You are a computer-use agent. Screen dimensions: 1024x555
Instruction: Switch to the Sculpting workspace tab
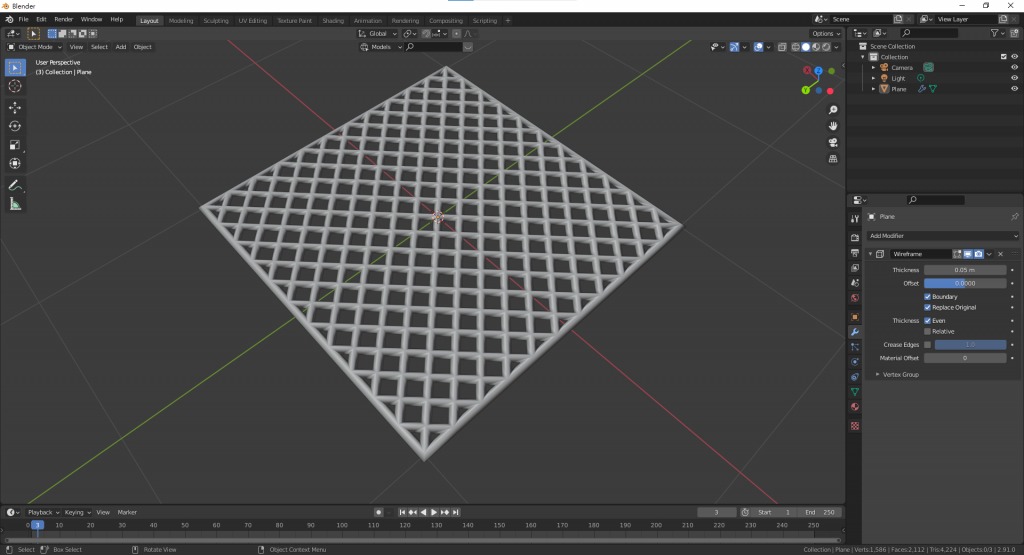click(215, 20)
